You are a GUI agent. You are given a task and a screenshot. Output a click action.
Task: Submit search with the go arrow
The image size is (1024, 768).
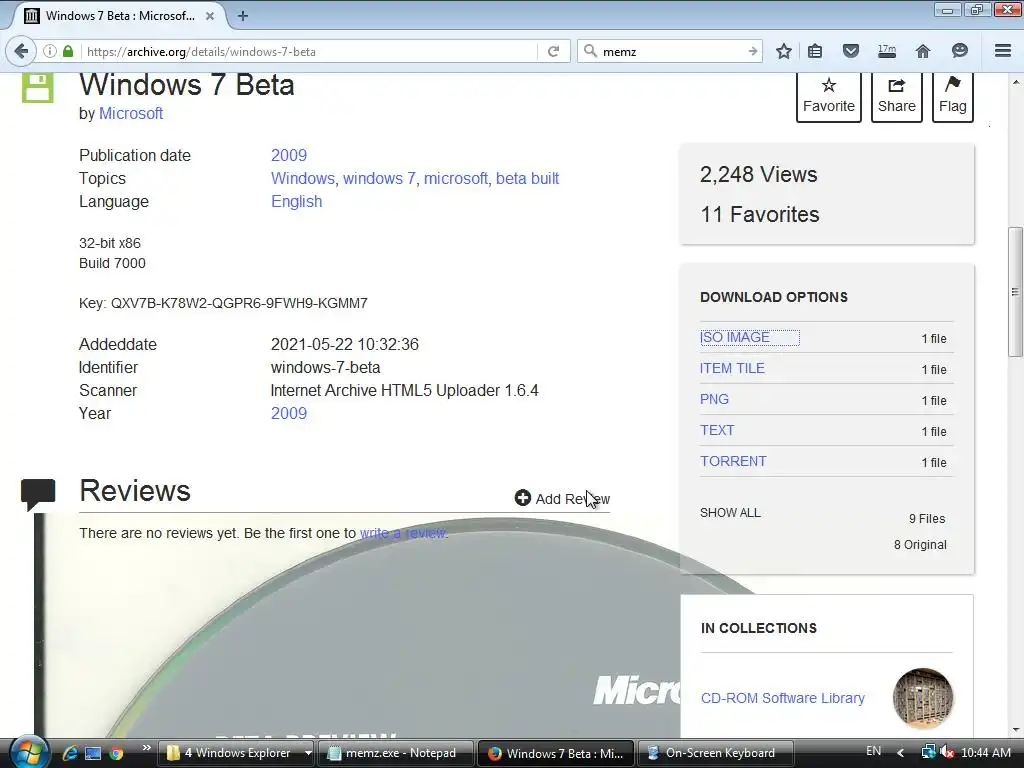coord(752,51)
